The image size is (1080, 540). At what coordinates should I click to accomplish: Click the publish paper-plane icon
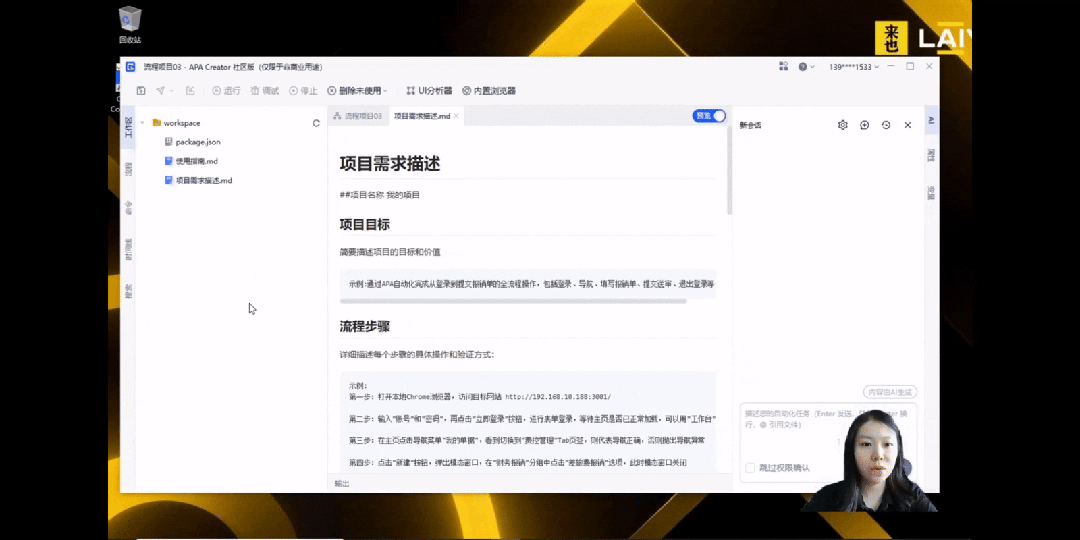pos(160,91)
